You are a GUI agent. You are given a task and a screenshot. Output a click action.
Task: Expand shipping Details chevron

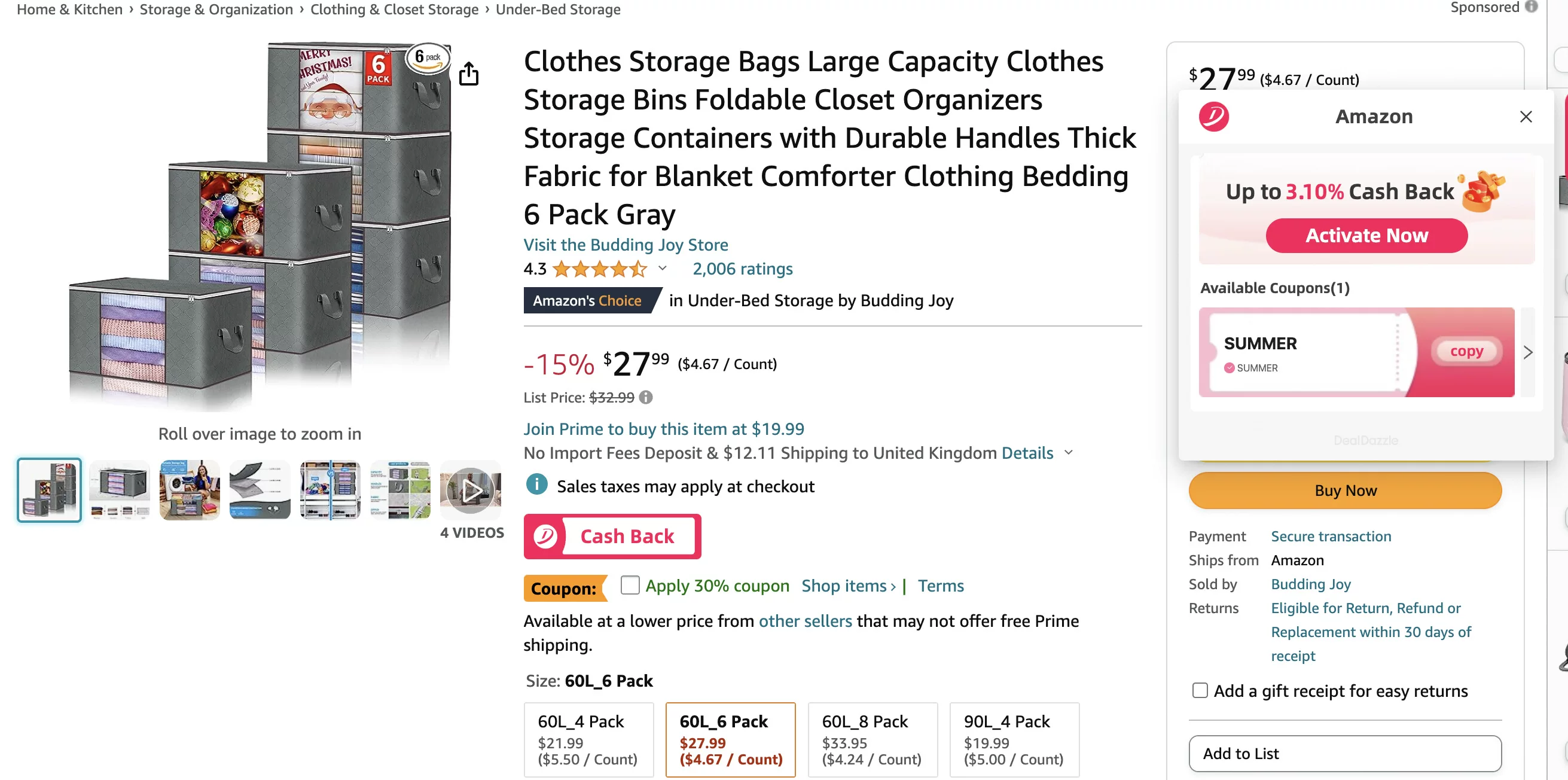coord(1068,452)
